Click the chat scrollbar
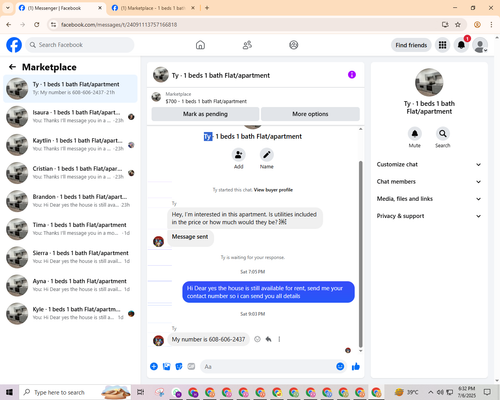Viewport: 500px width, 400px height. pyautogui.click(x=360, y=254)
